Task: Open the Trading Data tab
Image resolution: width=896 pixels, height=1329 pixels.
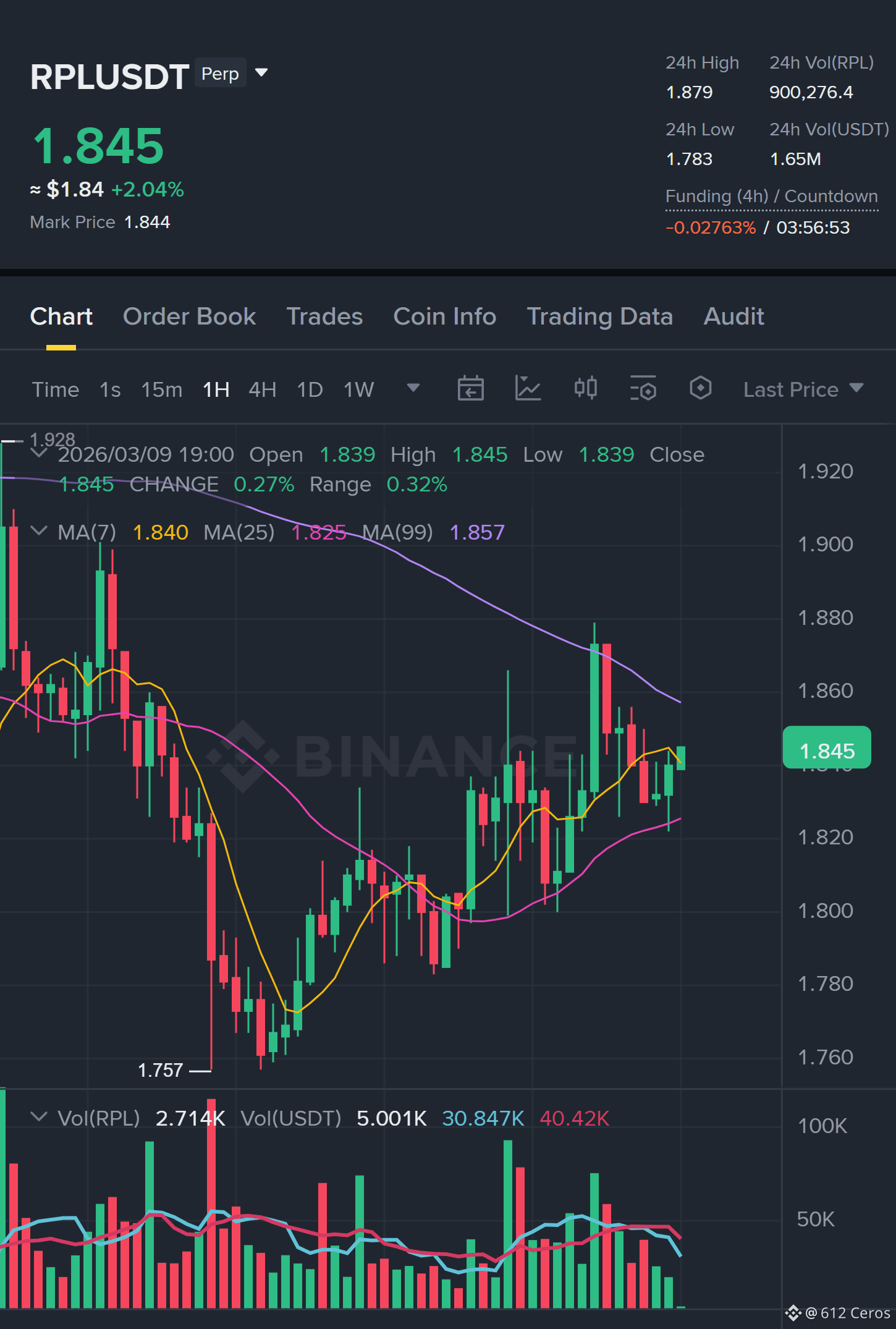Action: (599, 316)
